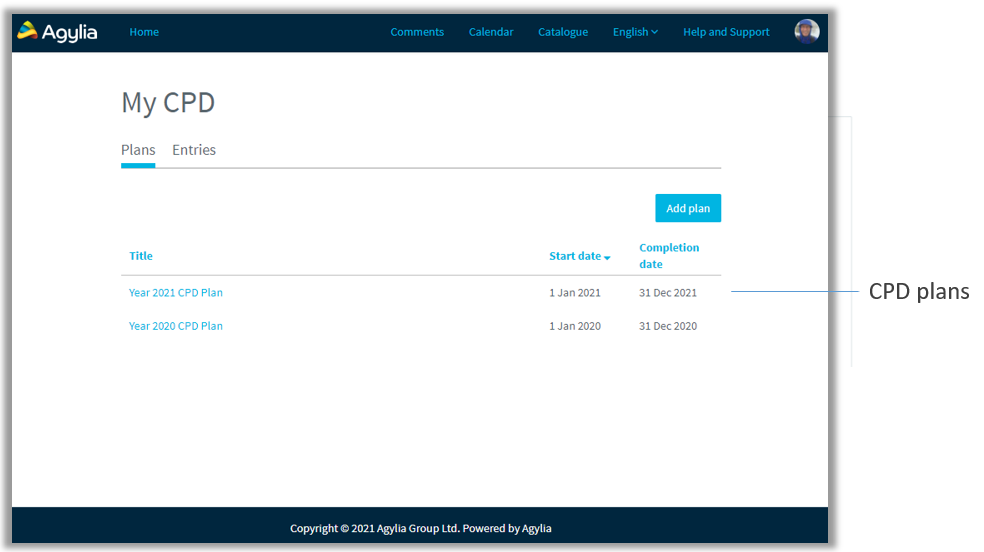Switch to the Entries tab
Image resolution: width=984 pixels, height=552 pixels.
(x=194, y=150)
